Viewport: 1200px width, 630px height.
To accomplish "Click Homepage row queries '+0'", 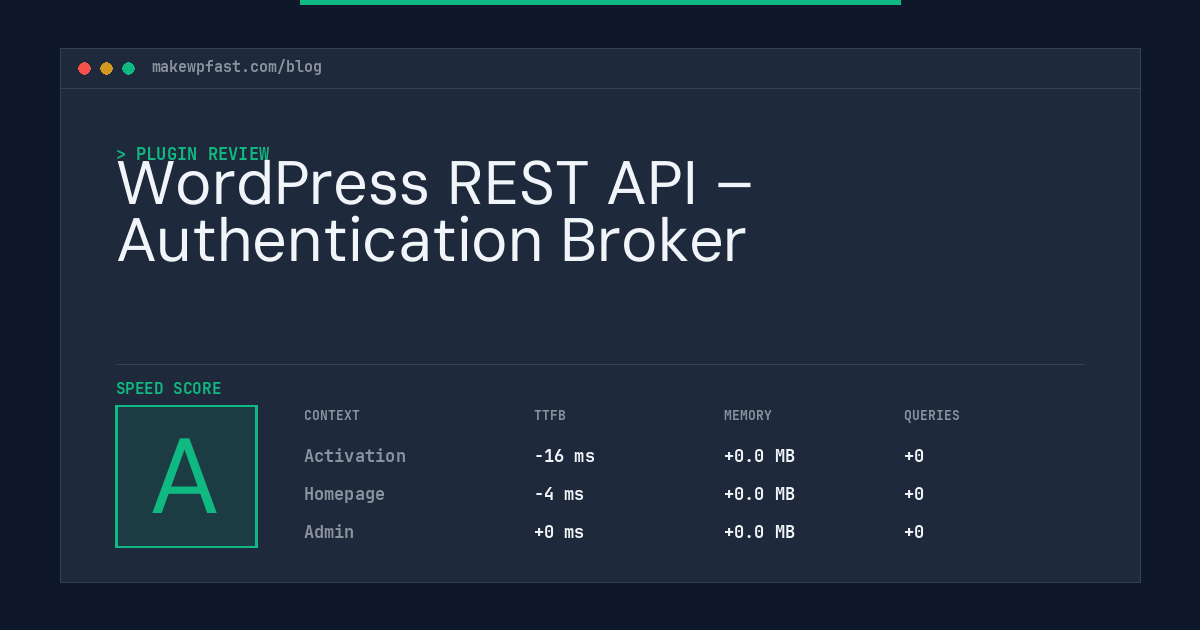I will pos(914,494).
